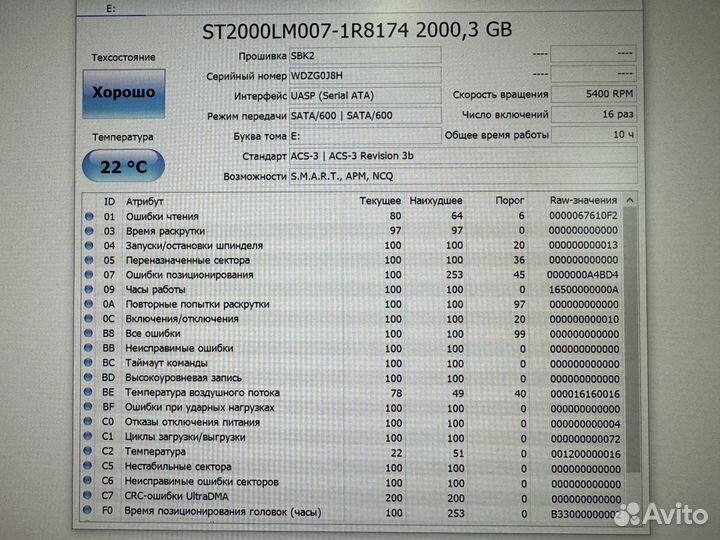Click the 22 °C temperature button
Image resolution: width=720 pixels, height=540 pixels.
[x=124, y=166]
